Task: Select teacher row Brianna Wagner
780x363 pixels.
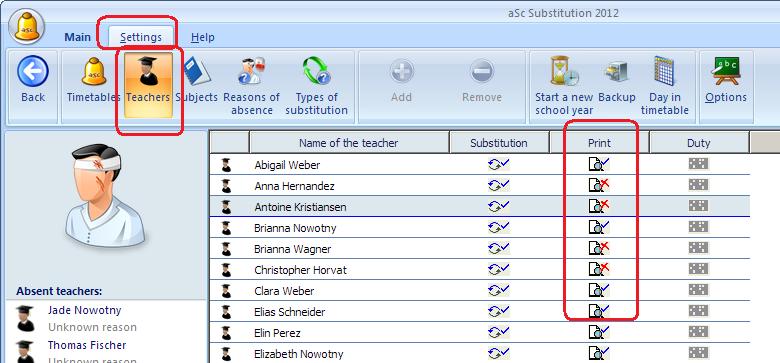Action: [x=480, y=248]
